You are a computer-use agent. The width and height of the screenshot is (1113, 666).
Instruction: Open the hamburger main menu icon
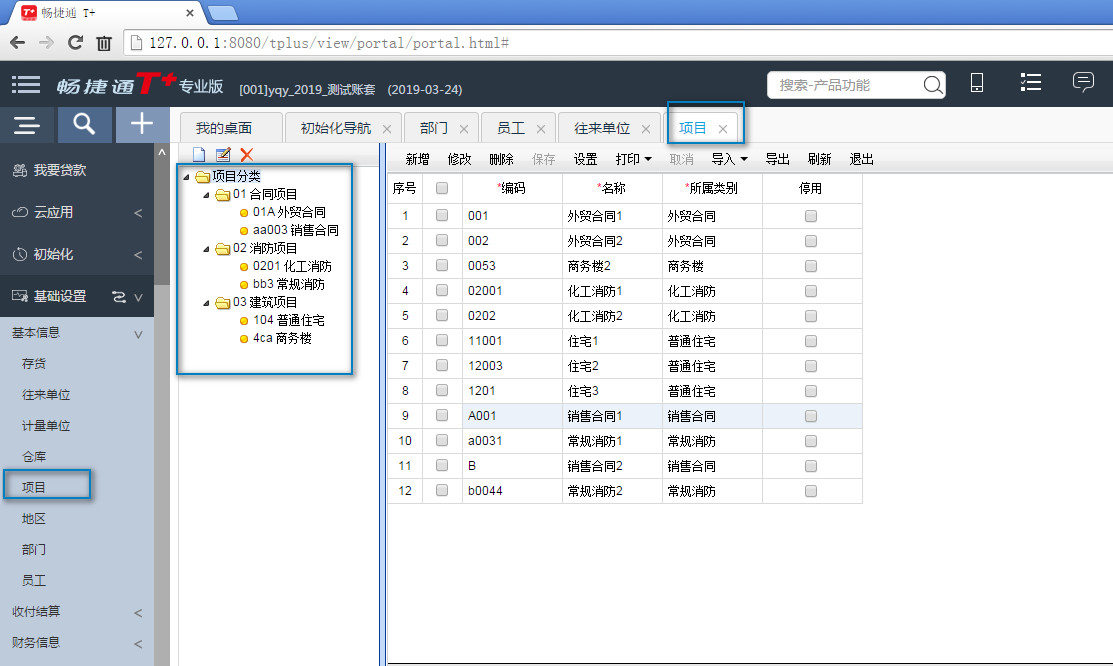(x=27, y=85)
